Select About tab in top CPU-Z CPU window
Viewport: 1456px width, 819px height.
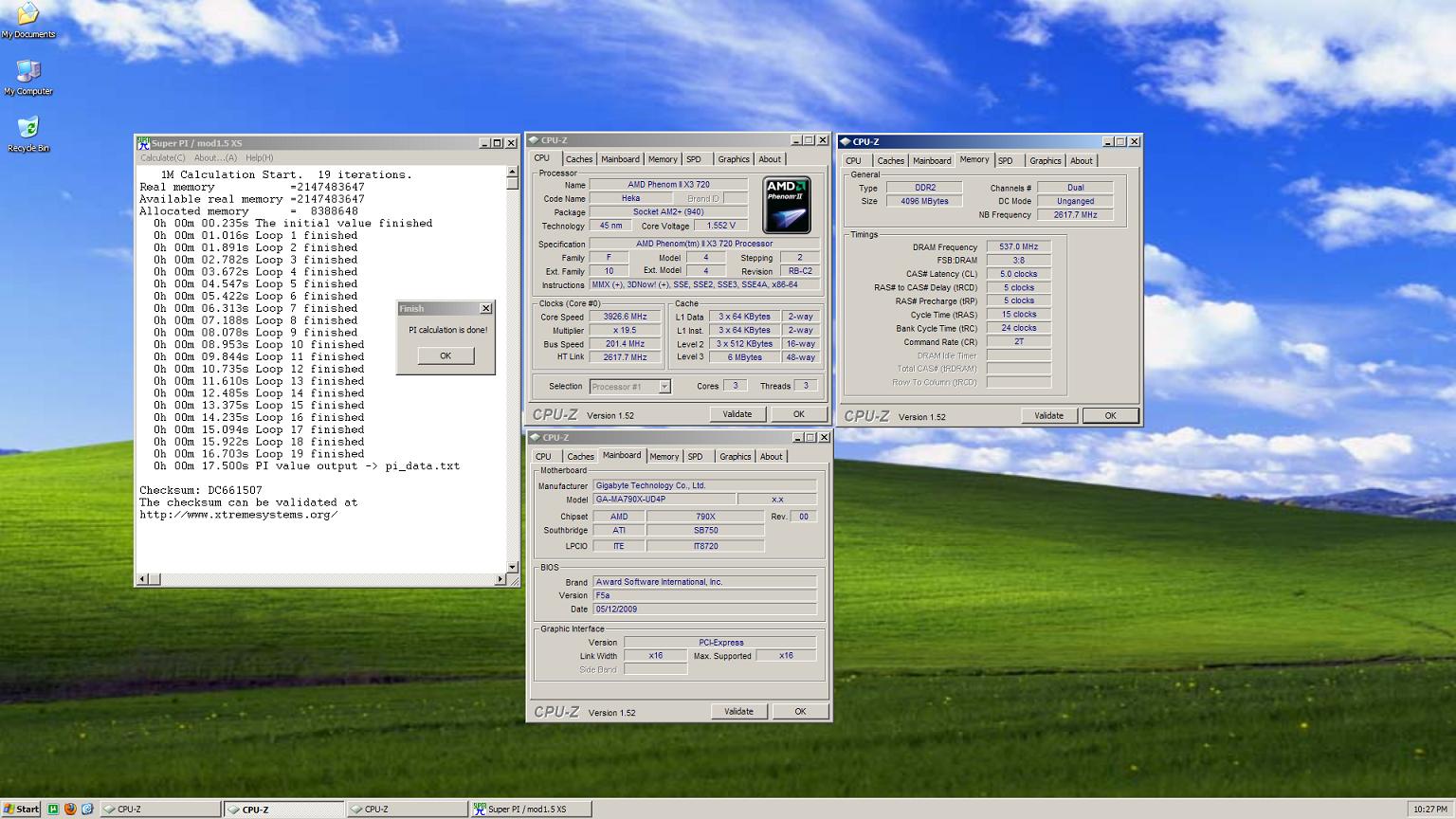tap(770, 159)
